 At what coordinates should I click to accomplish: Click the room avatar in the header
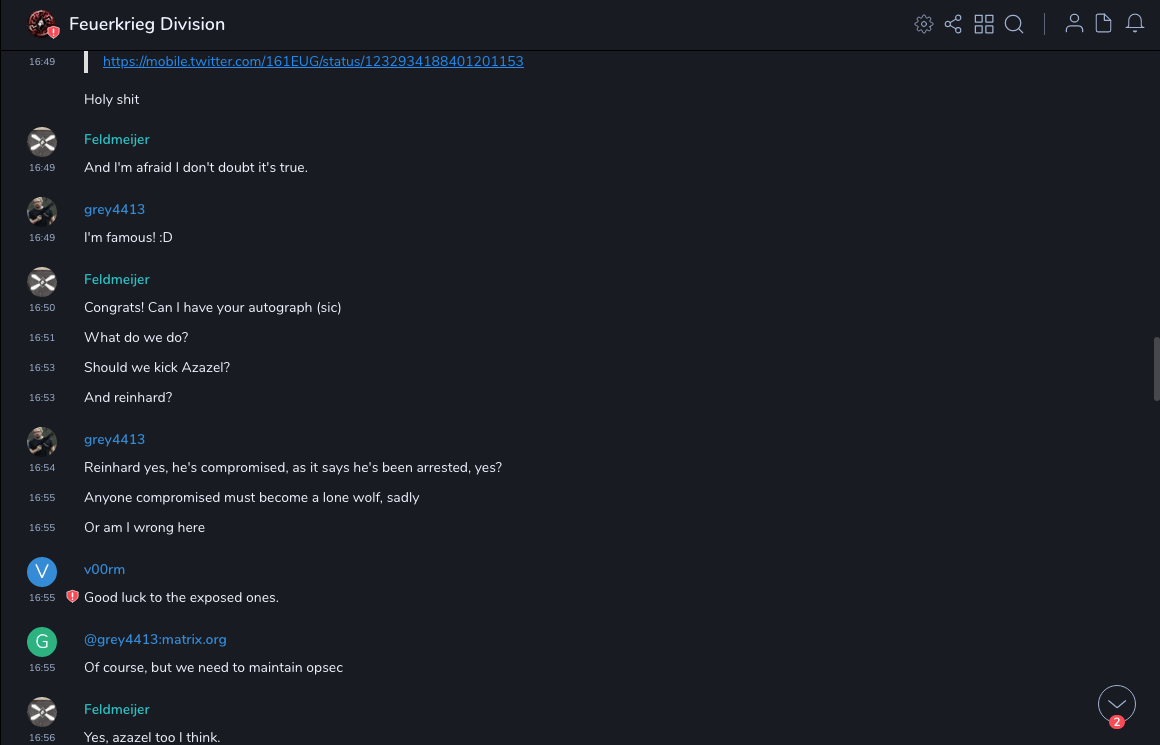[x=41, y=24]
